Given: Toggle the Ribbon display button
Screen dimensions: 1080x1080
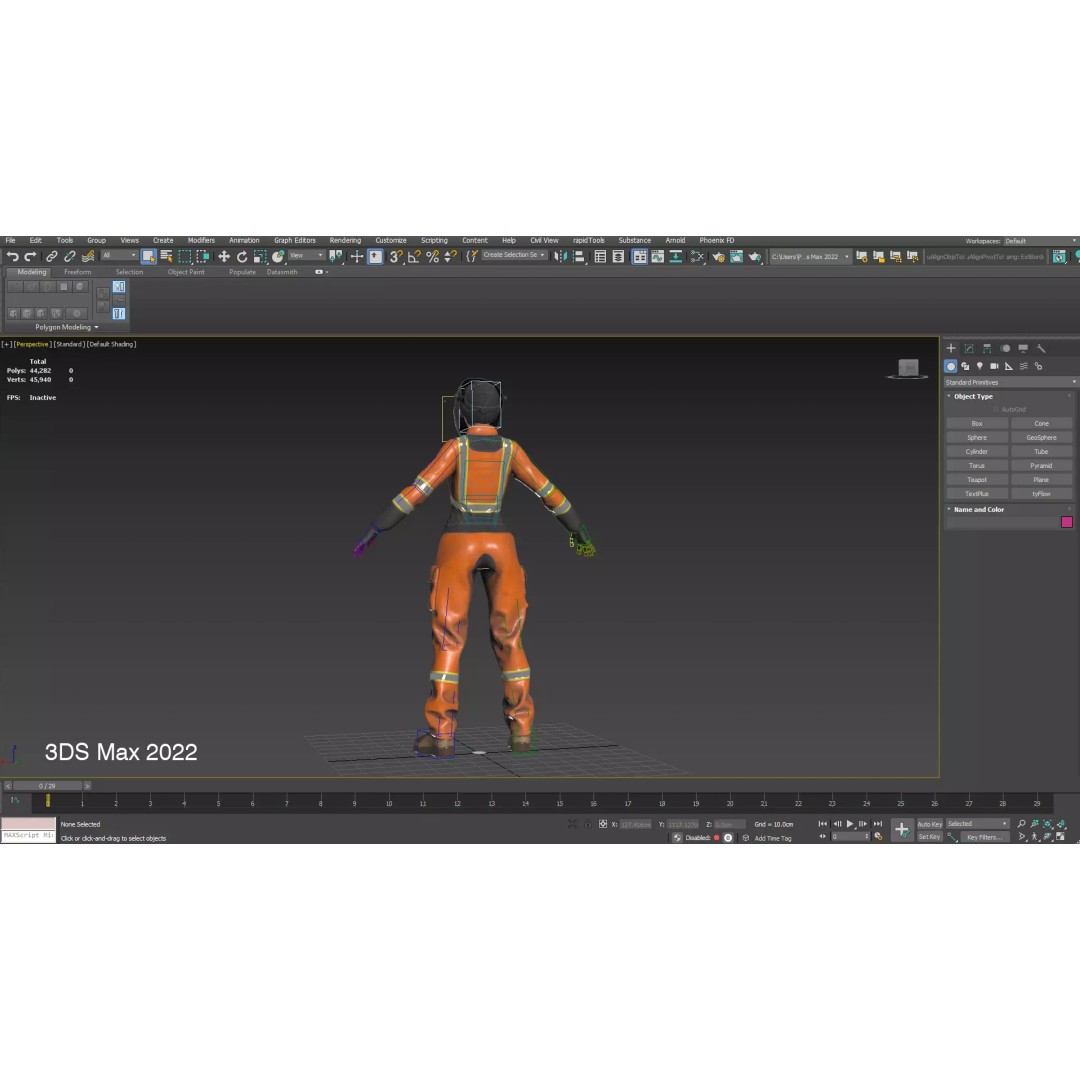Looking at the screenshot, I should click(639, 256).
